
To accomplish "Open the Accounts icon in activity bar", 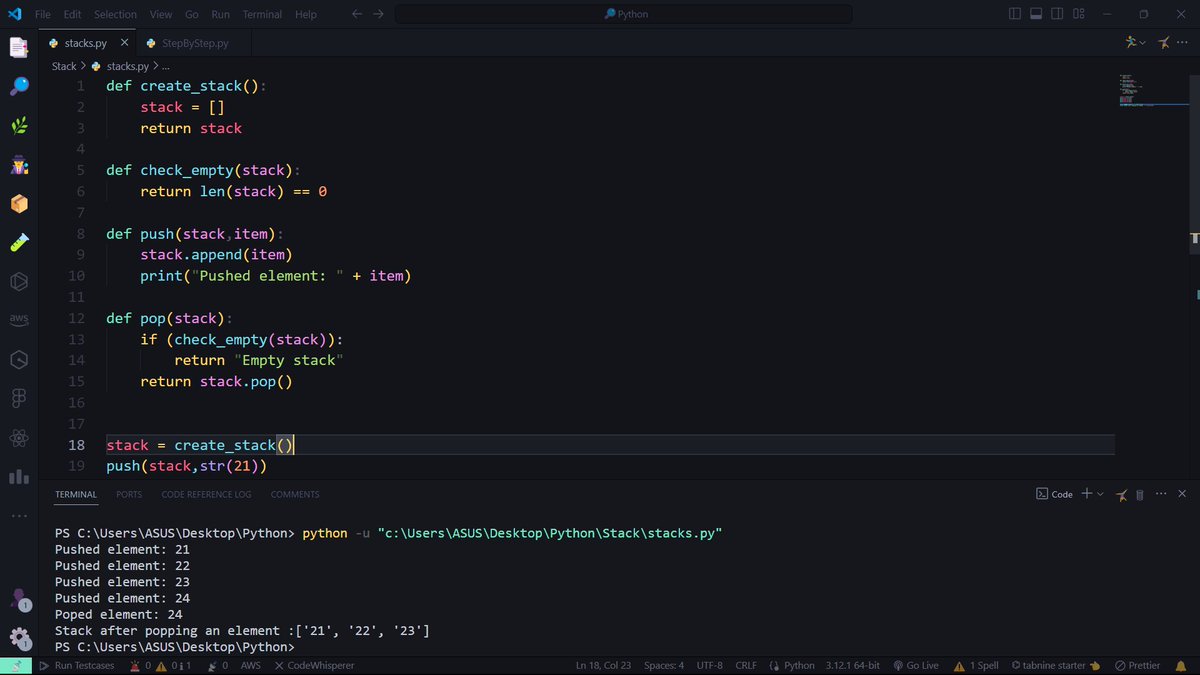I will 19,598.
